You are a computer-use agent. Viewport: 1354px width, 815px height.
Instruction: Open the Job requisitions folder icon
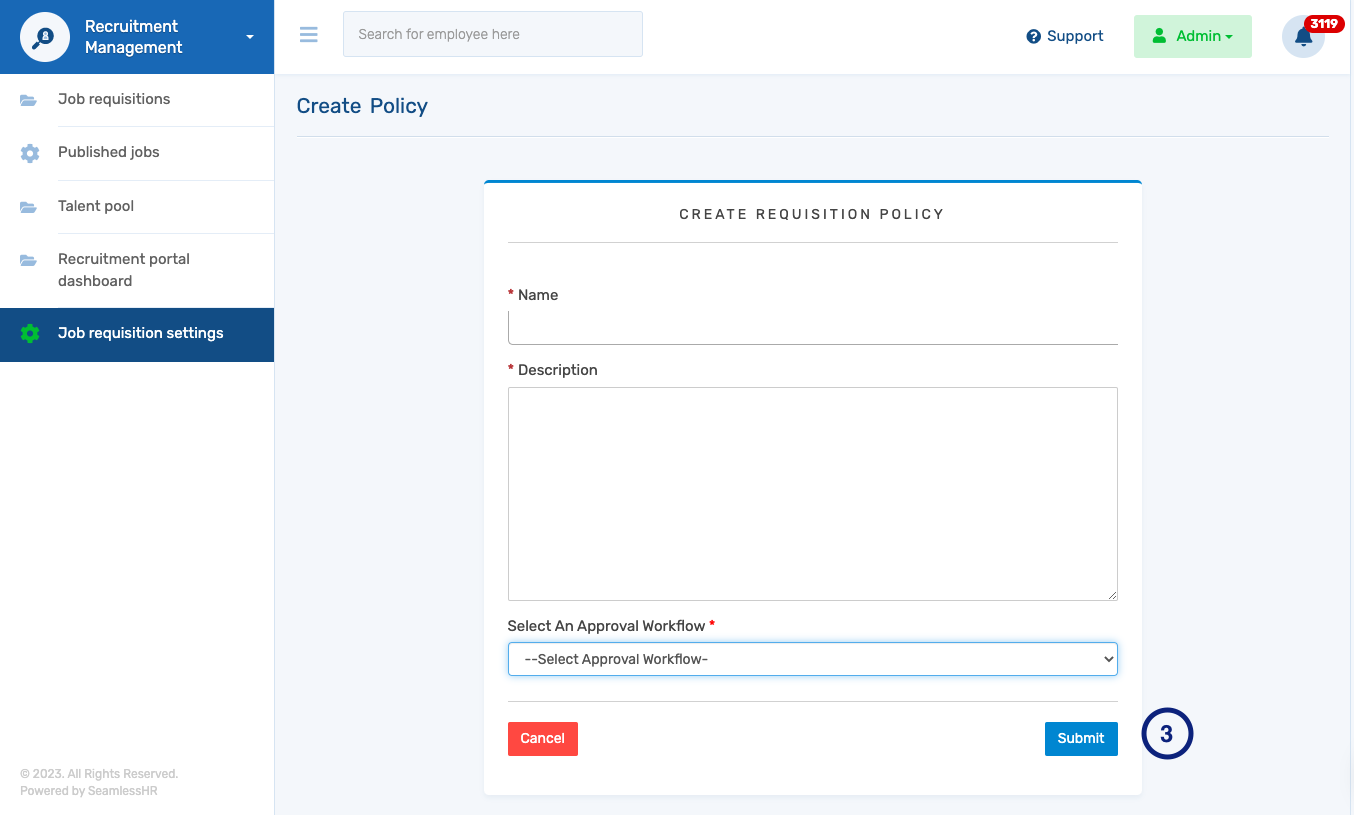(x=29, y=98)
